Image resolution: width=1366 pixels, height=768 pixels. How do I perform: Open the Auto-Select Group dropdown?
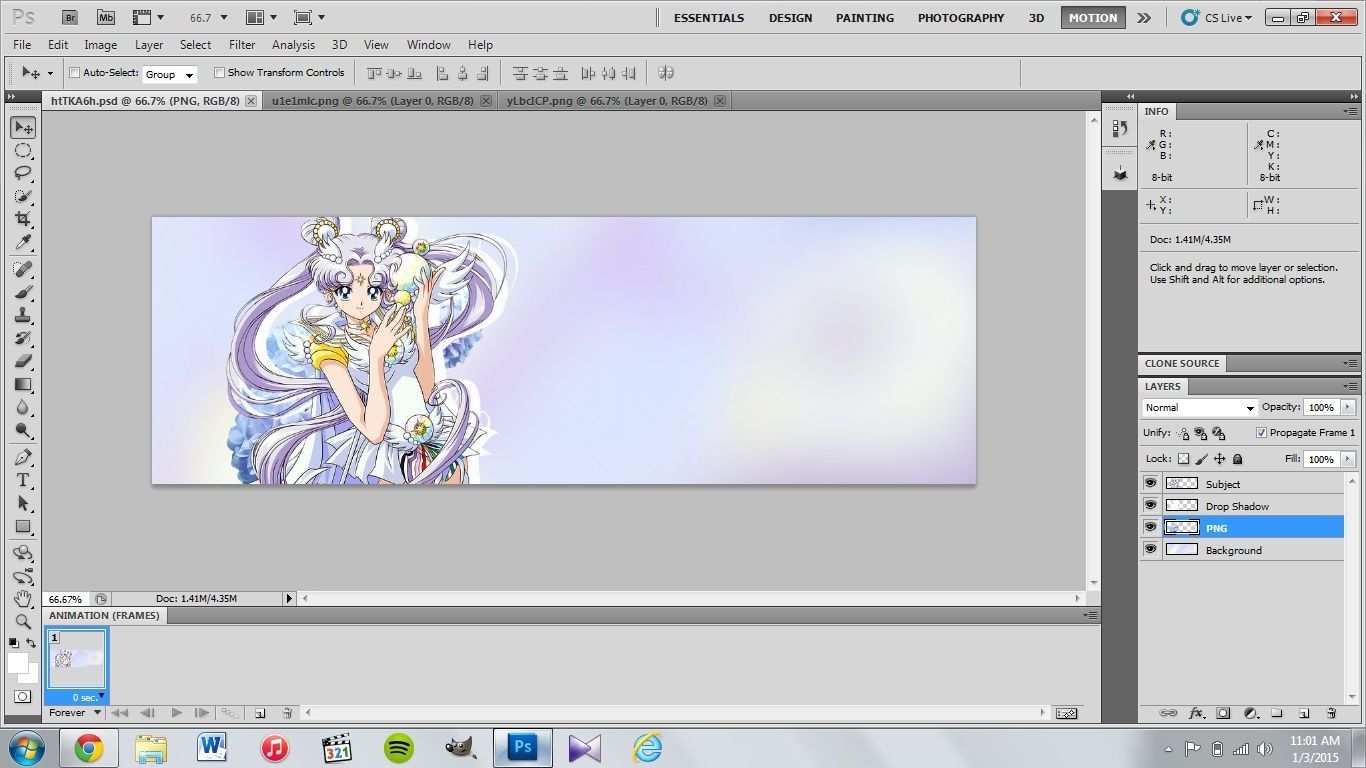click(169, 74)
